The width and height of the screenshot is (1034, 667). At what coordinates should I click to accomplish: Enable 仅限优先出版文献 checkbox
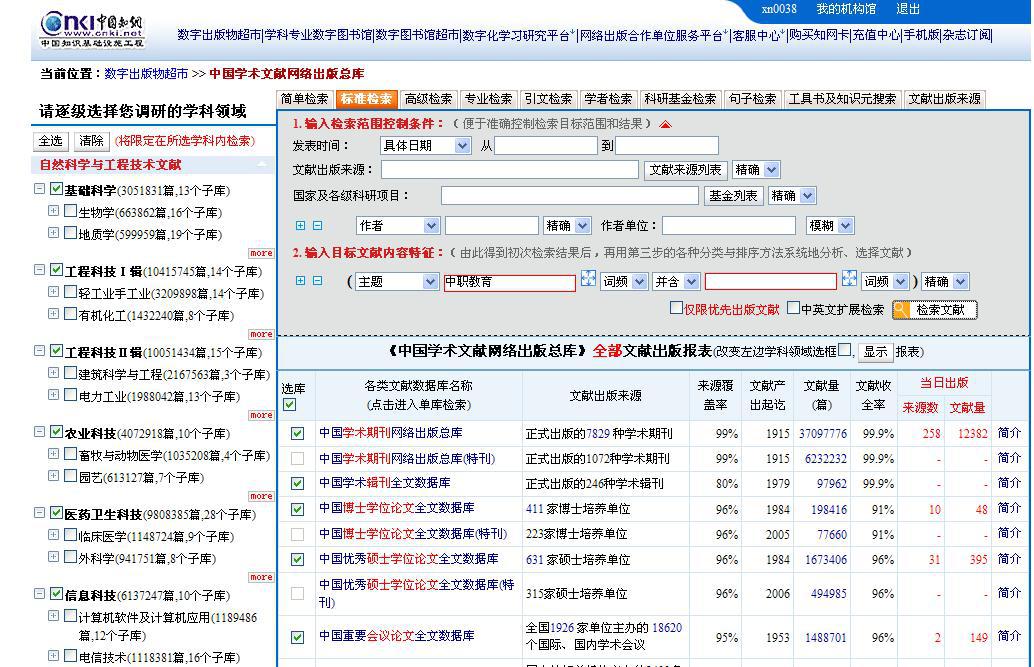coord(676,307)
